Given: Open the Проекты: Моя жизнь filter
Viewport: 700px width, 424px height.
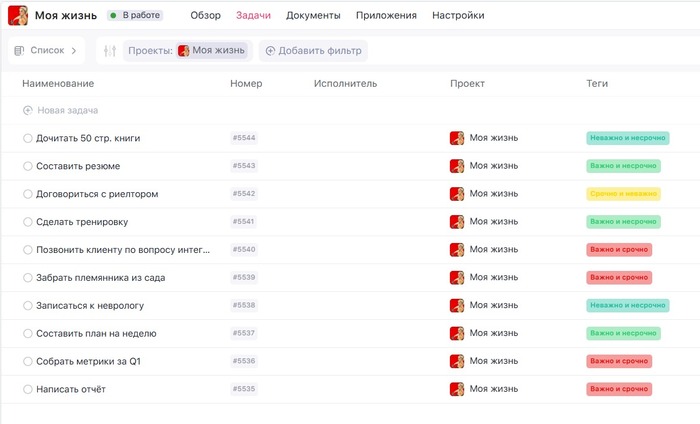Looking at the screenshot, I should [186, 50].
